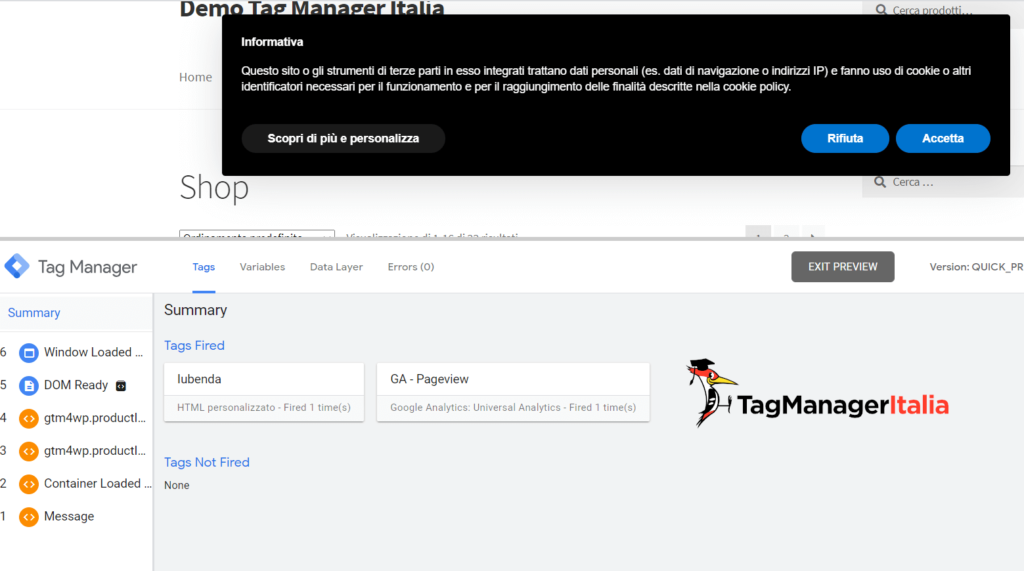Image resolution: width=1024 pixels, height=571 pixels.
Task: Click the TagManagerItalia woodpecker logo
Action: (818, 393)
